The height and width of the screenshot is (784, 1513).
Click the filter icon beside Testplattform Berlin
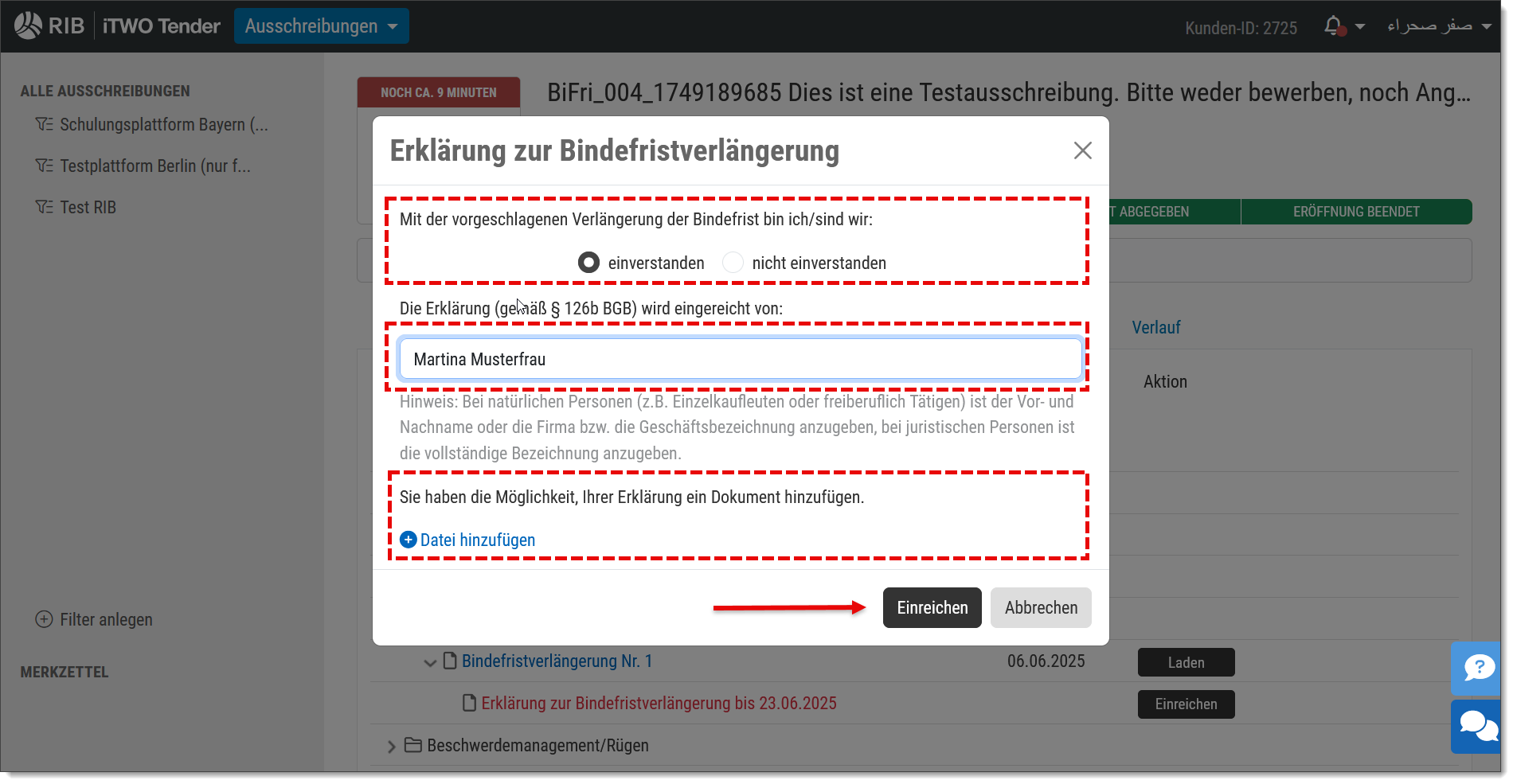45,166
